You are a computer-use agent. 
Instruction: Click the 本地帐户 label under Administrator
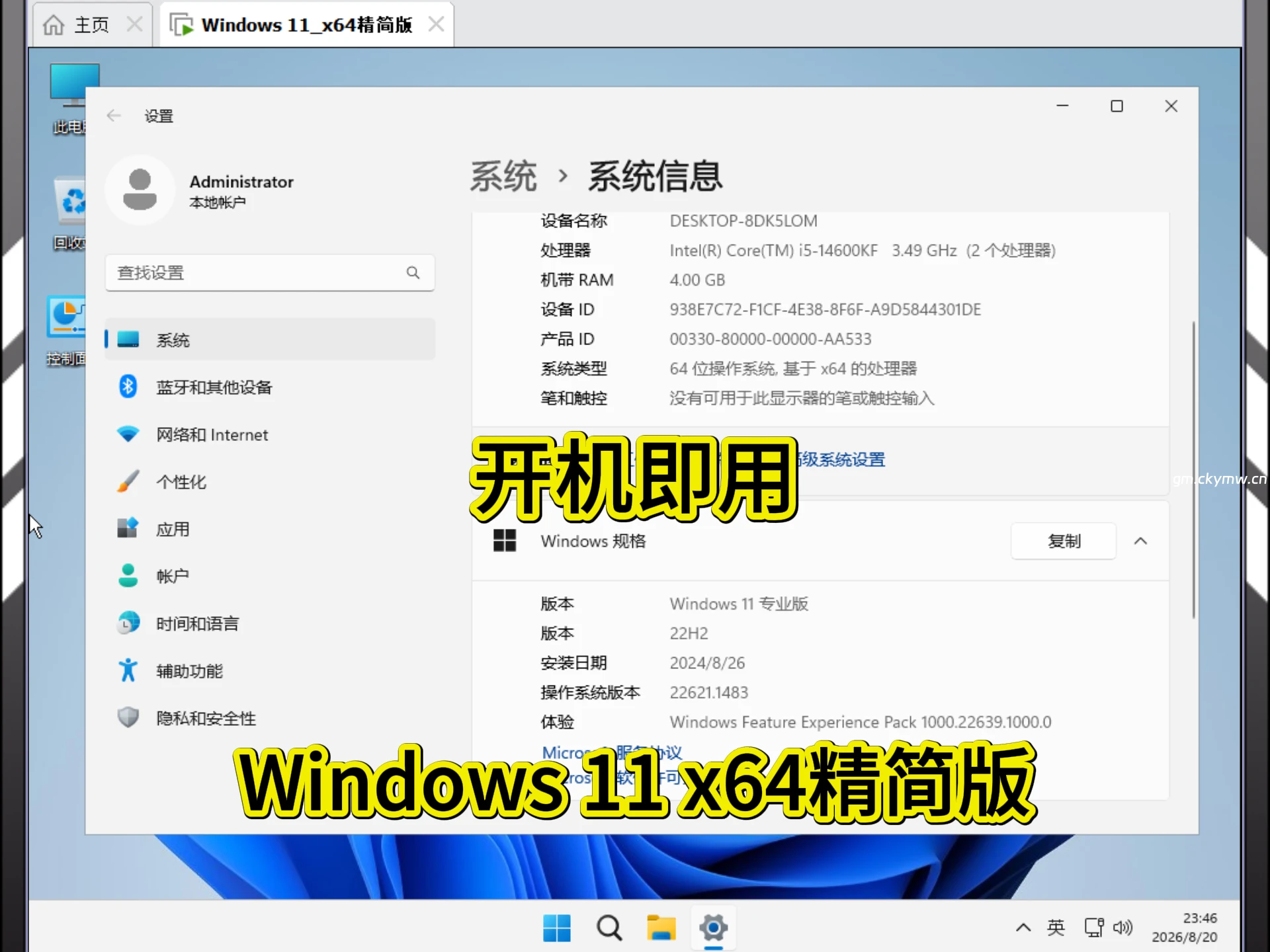click(218, 202)
